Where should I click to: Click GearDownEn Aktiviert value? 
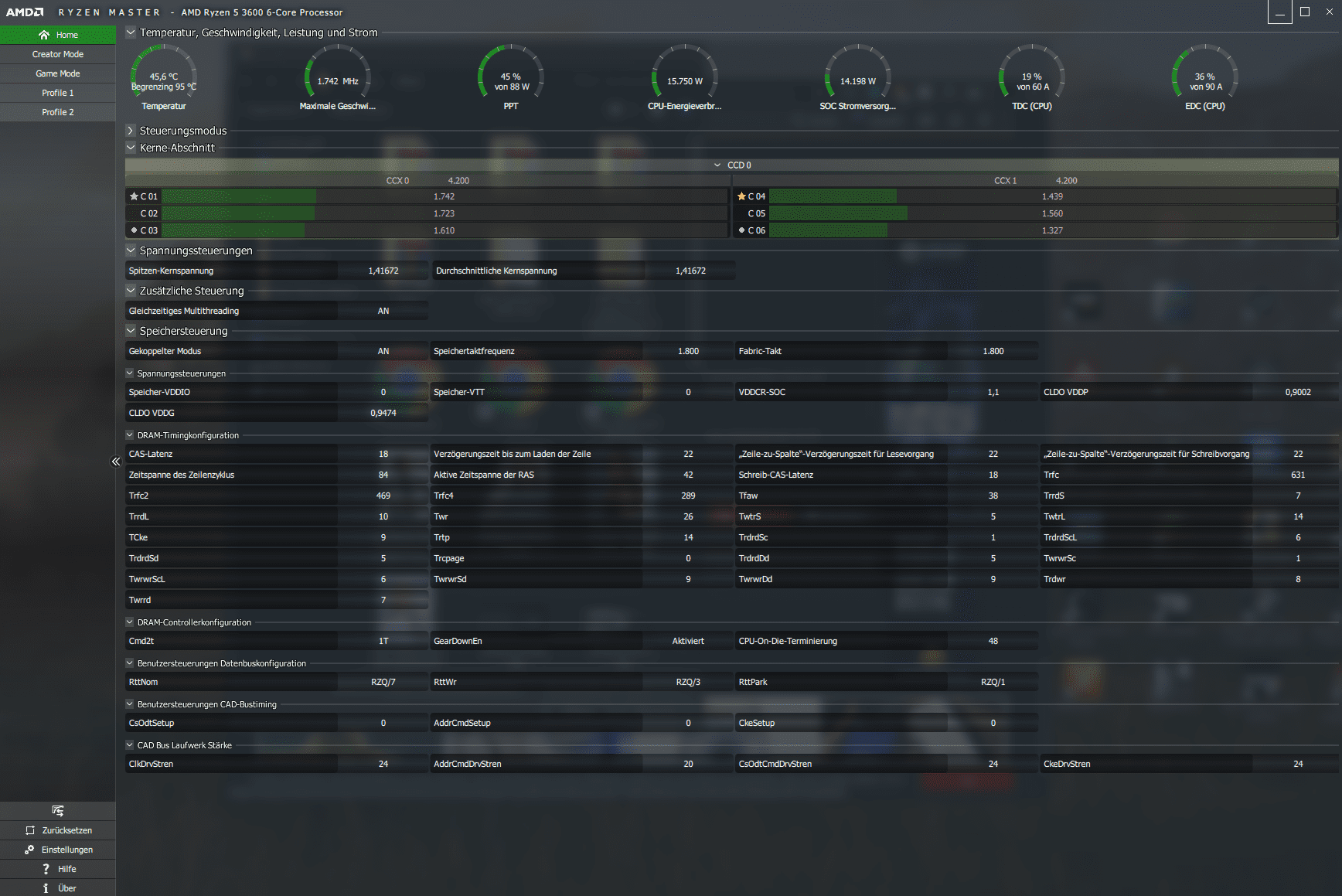coord(688,641)
